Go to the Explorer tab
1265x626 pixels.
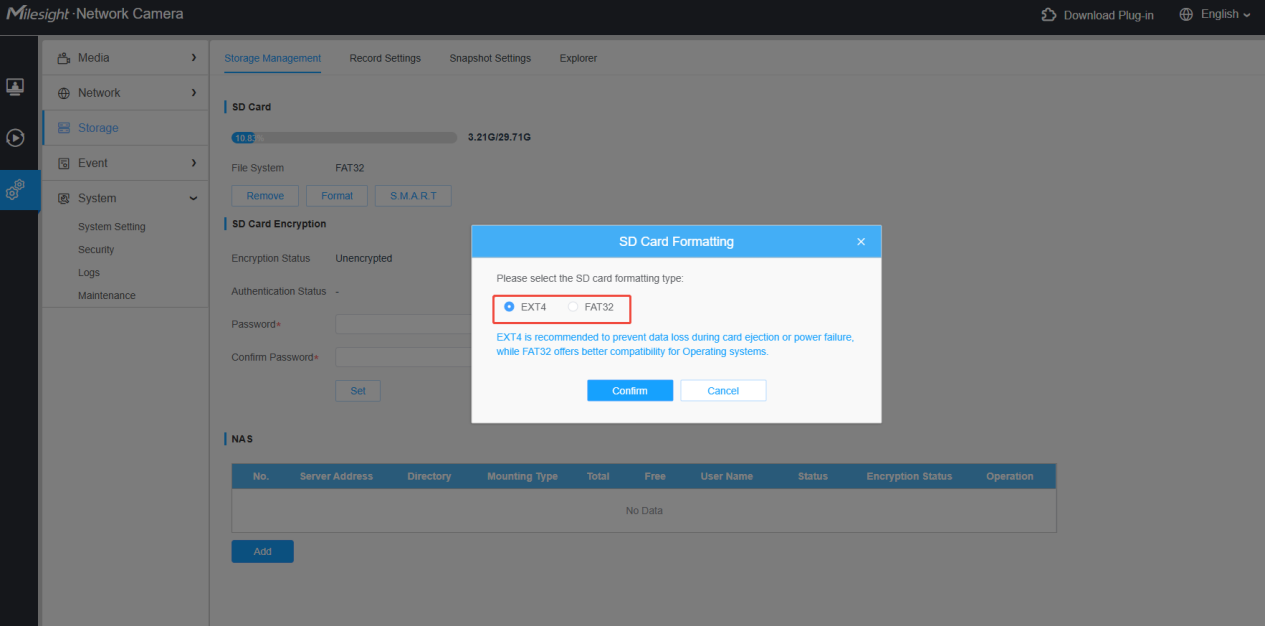578,58
